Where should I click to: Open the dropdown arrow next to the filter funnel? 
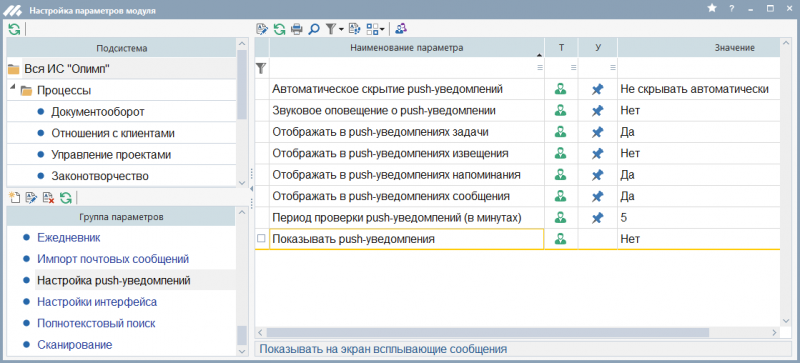(x=341, y=30)
